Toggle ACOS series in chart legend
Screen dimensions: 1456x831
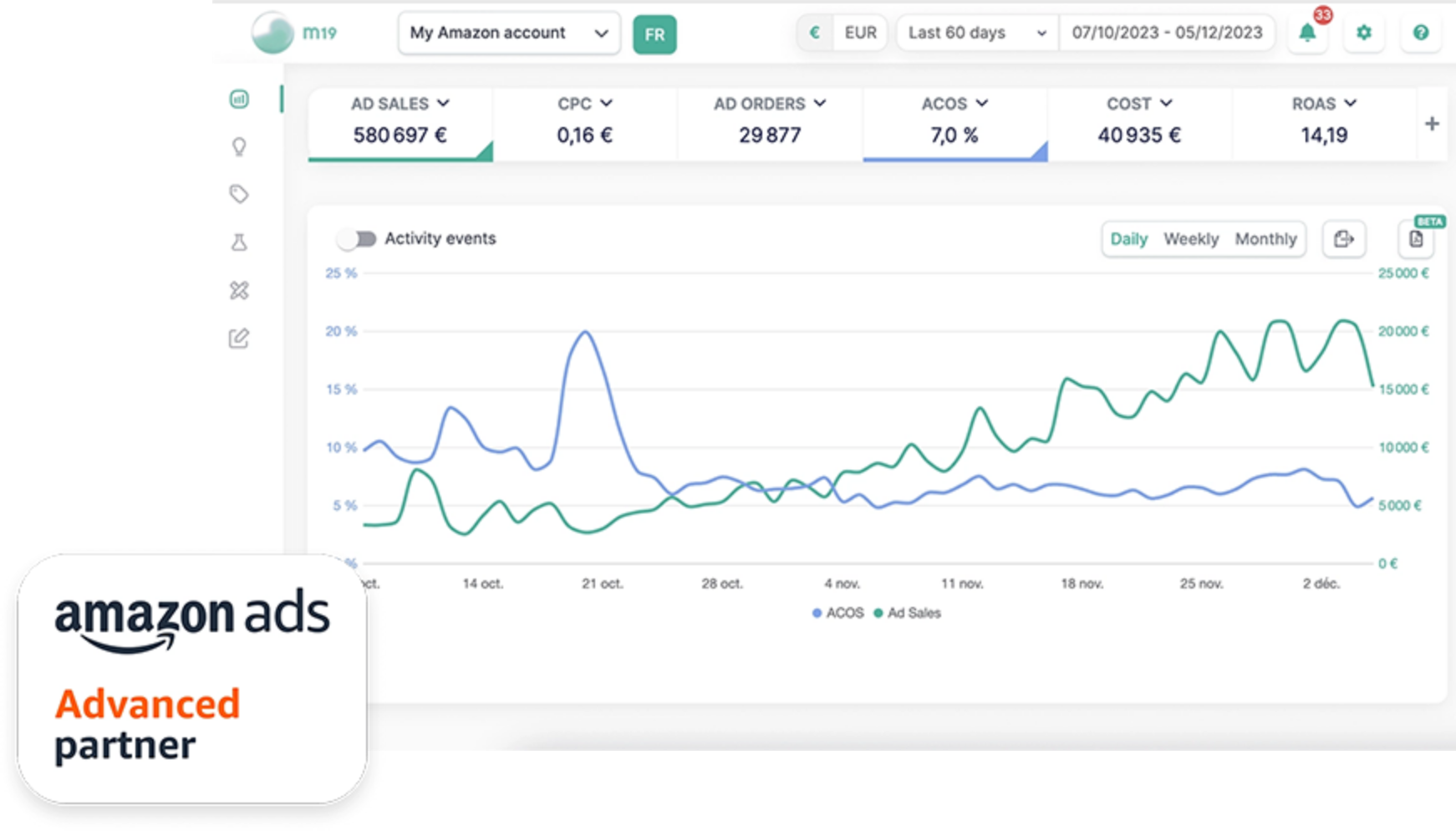tap(838, 613)
